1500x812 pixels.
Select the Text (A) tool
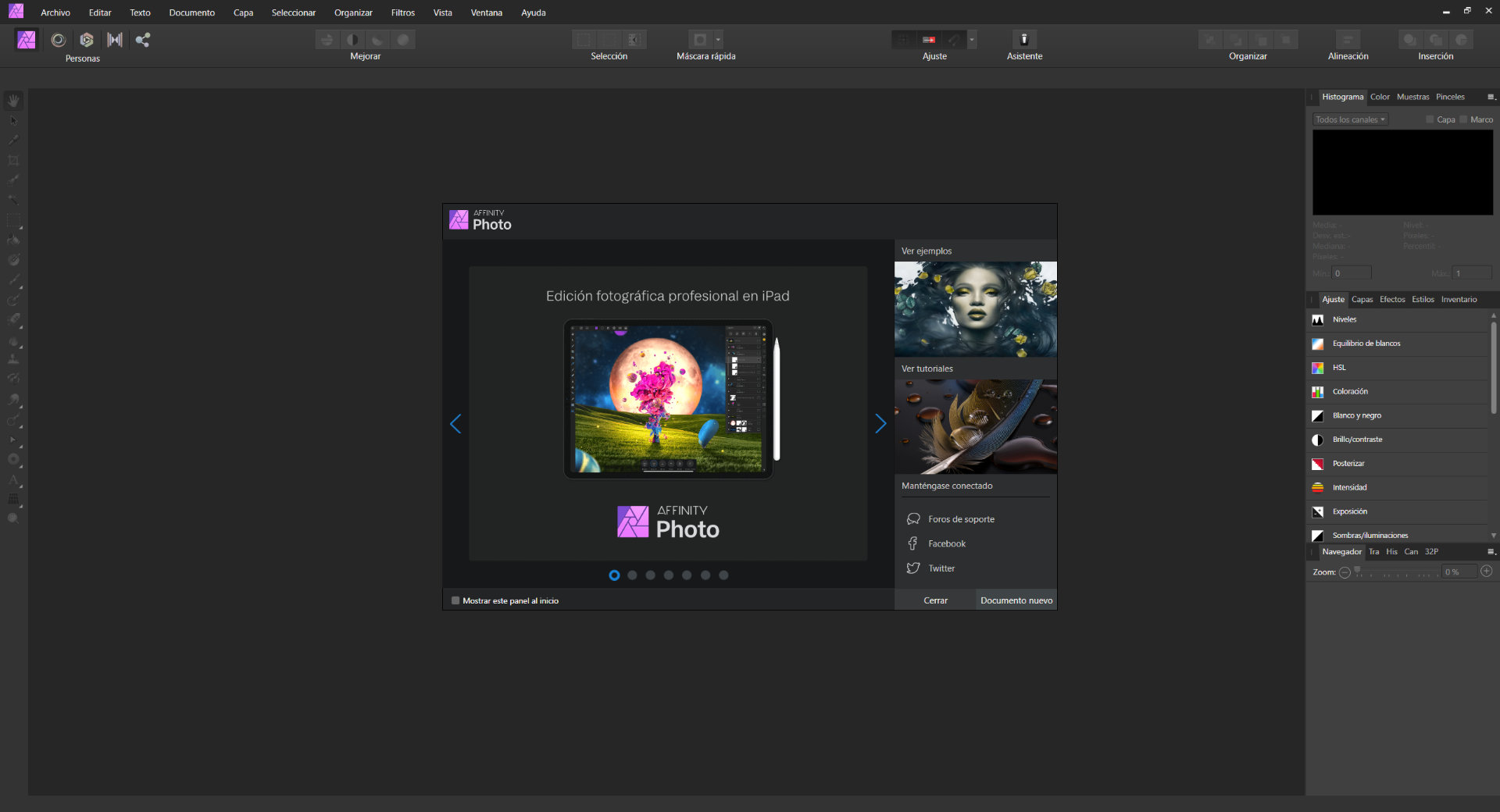(13, 479)
